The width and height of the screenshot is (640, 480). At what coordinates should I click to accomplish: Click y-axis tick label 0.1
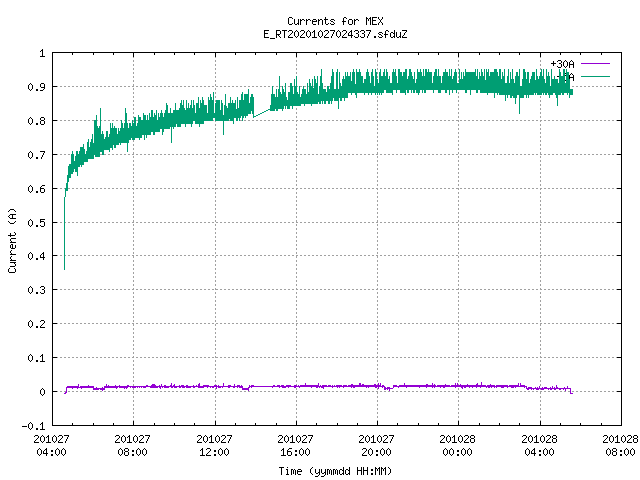coord(36,358)
